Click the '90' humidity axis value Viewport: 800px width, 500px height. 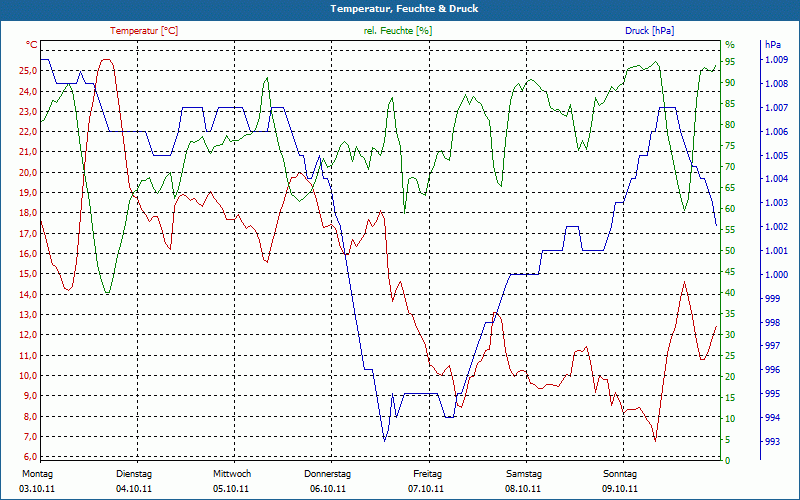730,83
